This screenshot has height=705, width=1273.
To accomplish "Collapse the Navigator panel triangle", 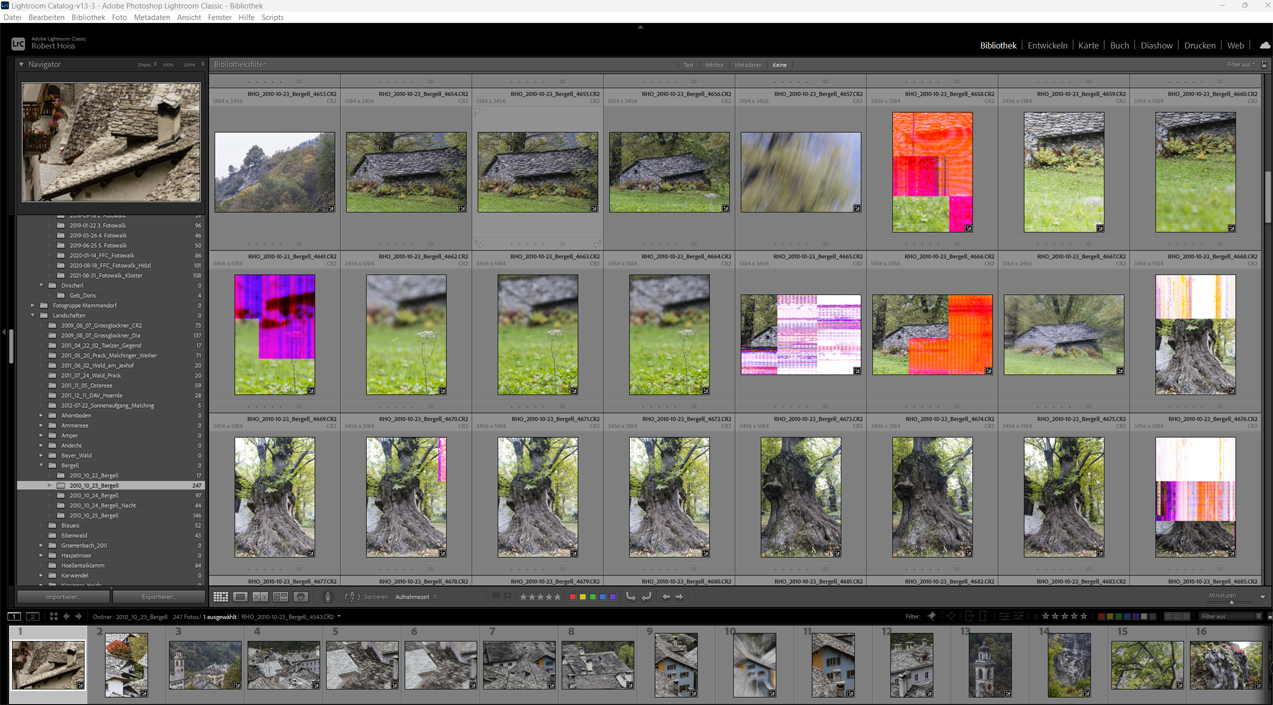I will point(22,64).
